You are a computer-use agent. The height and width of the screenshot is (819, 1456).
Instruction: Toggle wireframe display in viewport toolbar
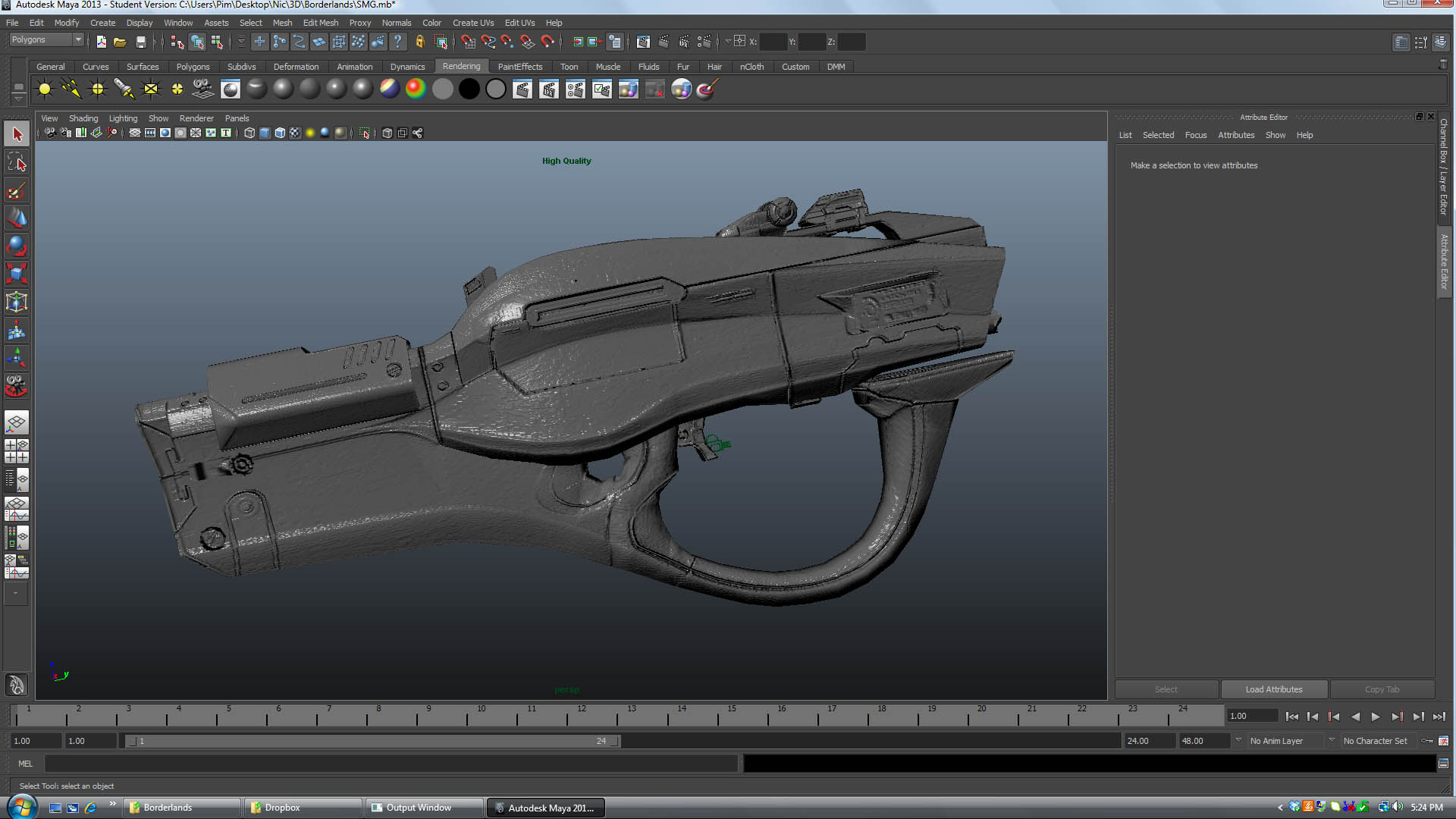coord(249,133)
